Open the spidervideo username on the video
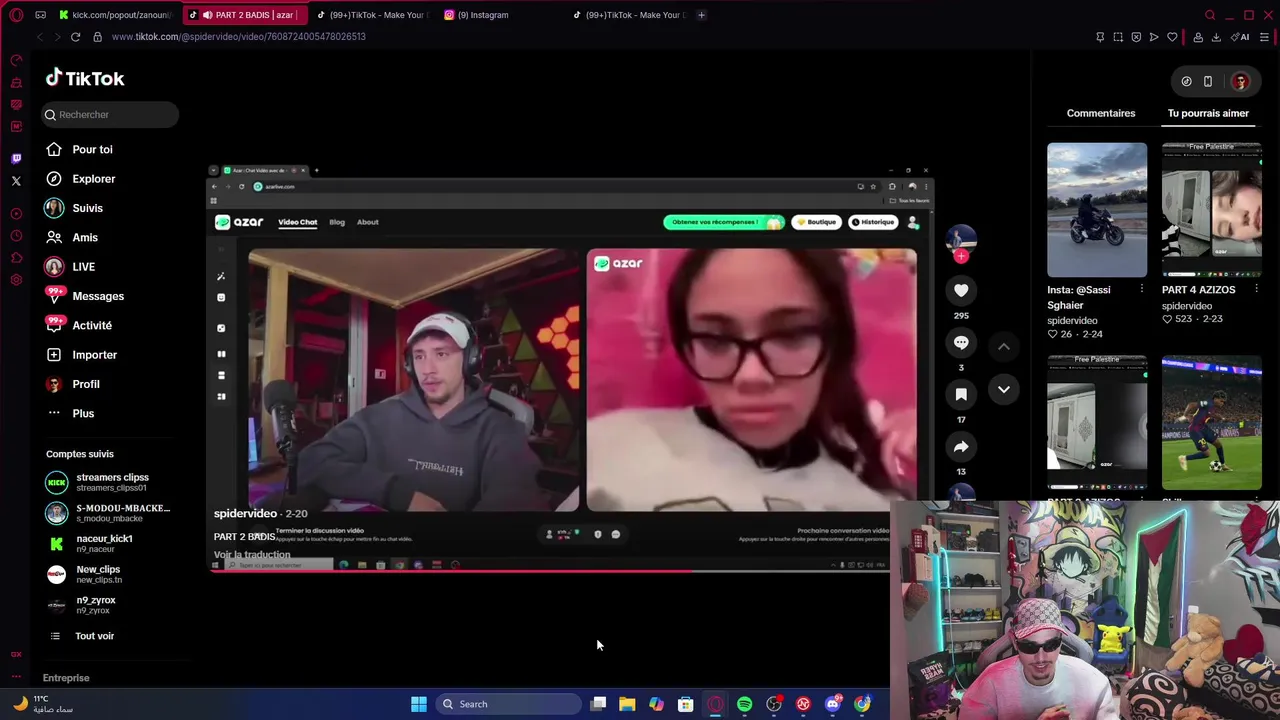Image resolution: width=1280 pixels, height=720 pixels. coord(245,513)
